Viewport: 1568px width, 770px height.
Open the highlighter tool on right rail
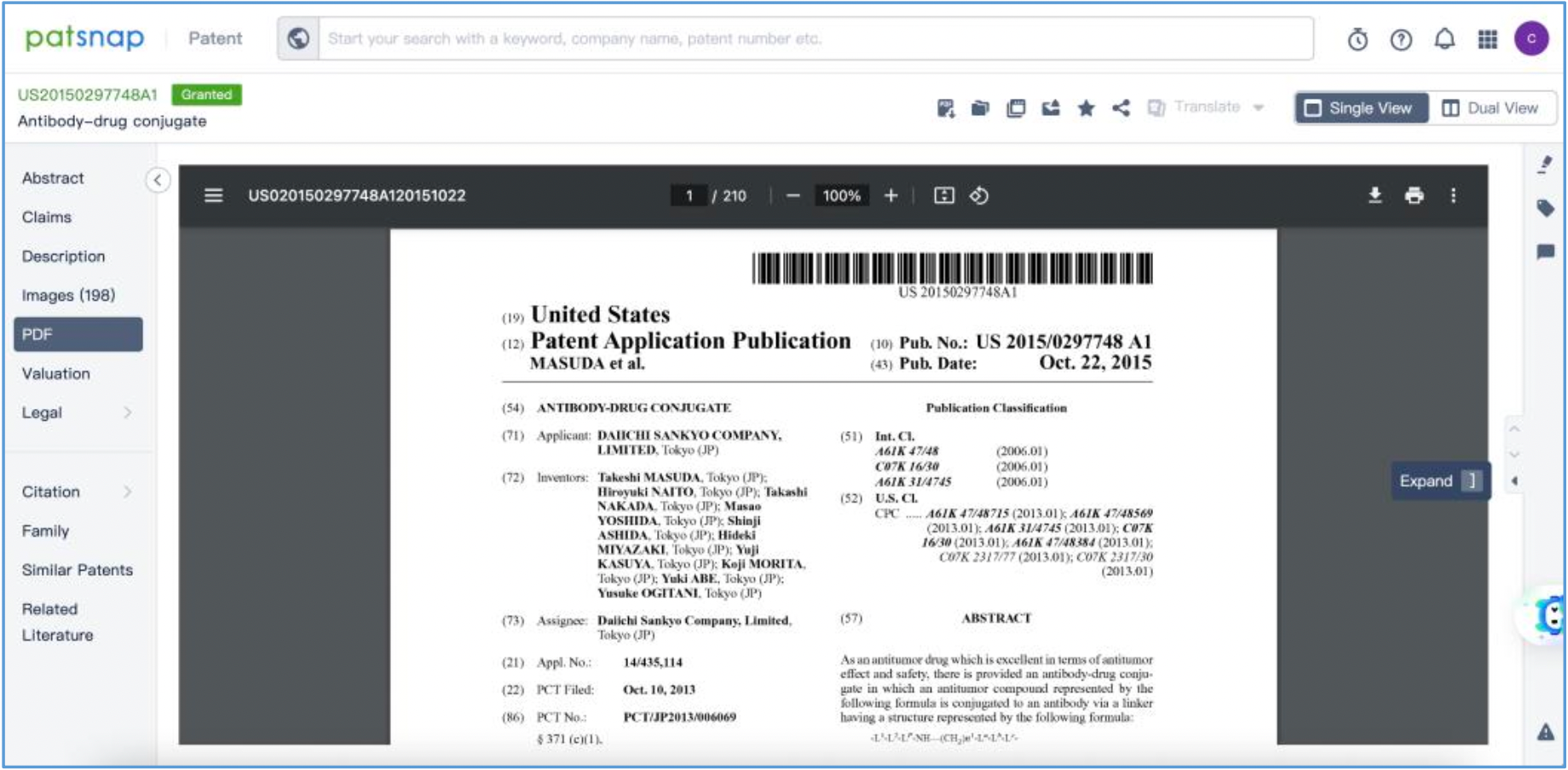point(1545,164)
